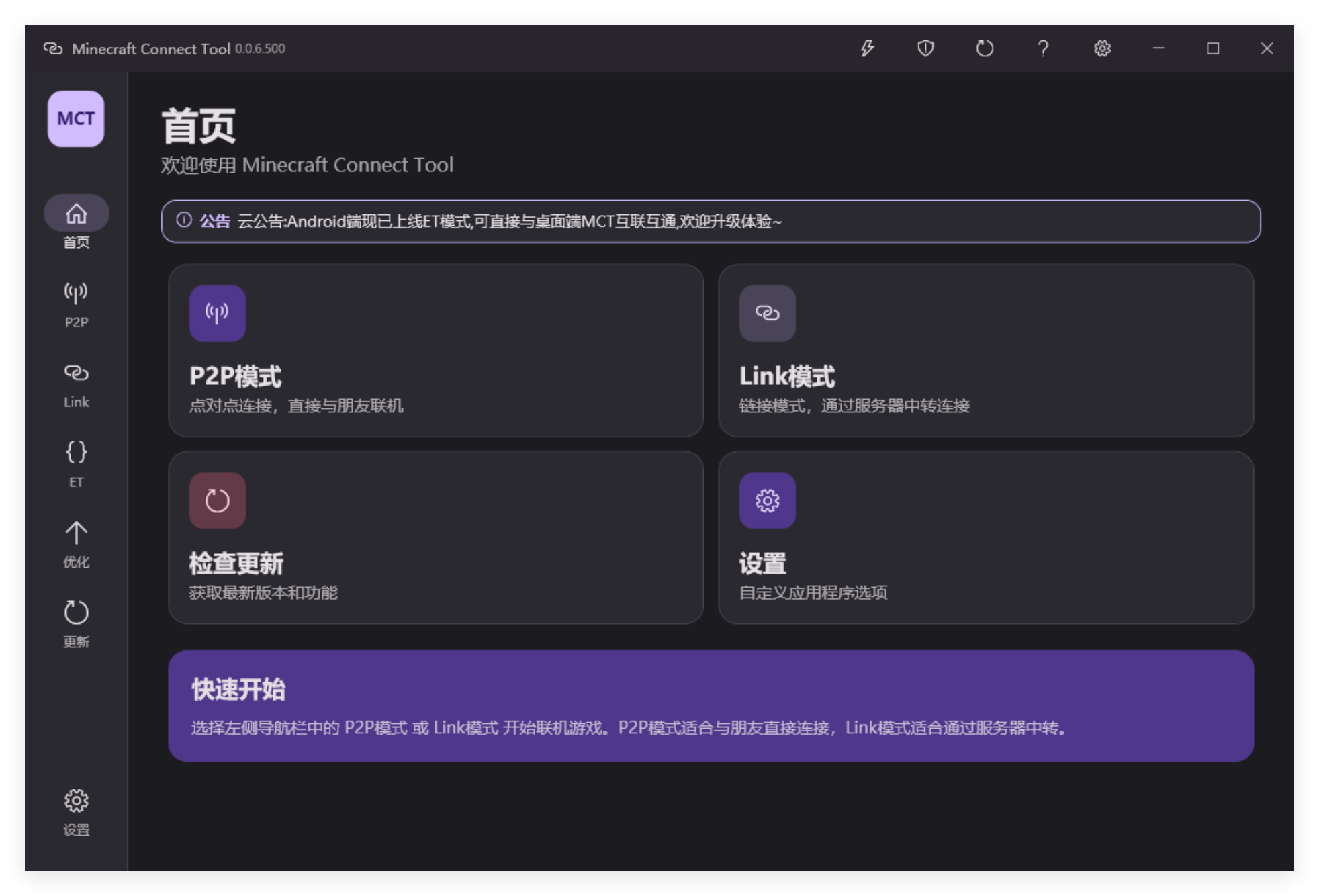The image size is (1319, 896).
Task: Open help via the question mark icon
Action: (x=1043, y=48)
